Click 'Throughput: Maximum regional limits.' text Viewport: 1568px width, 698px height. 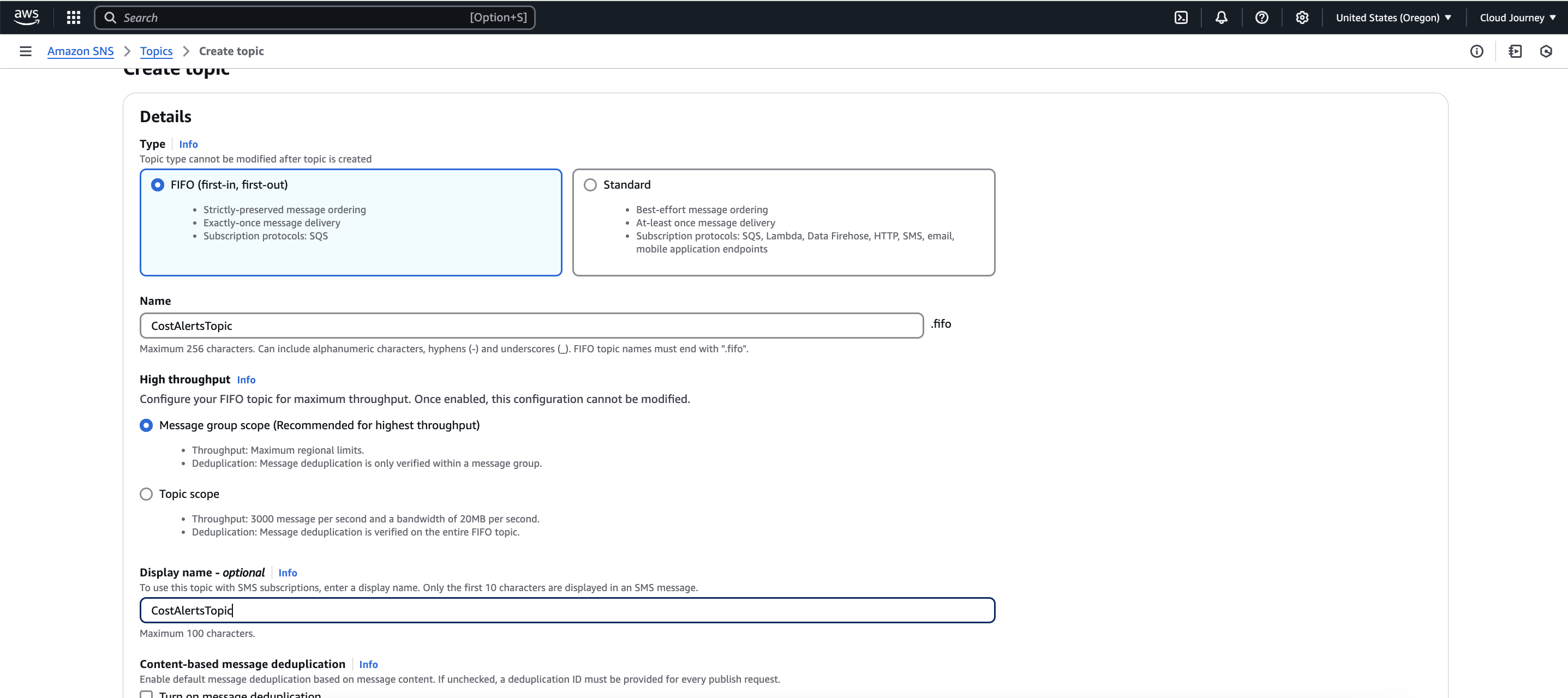coord(278,450)
